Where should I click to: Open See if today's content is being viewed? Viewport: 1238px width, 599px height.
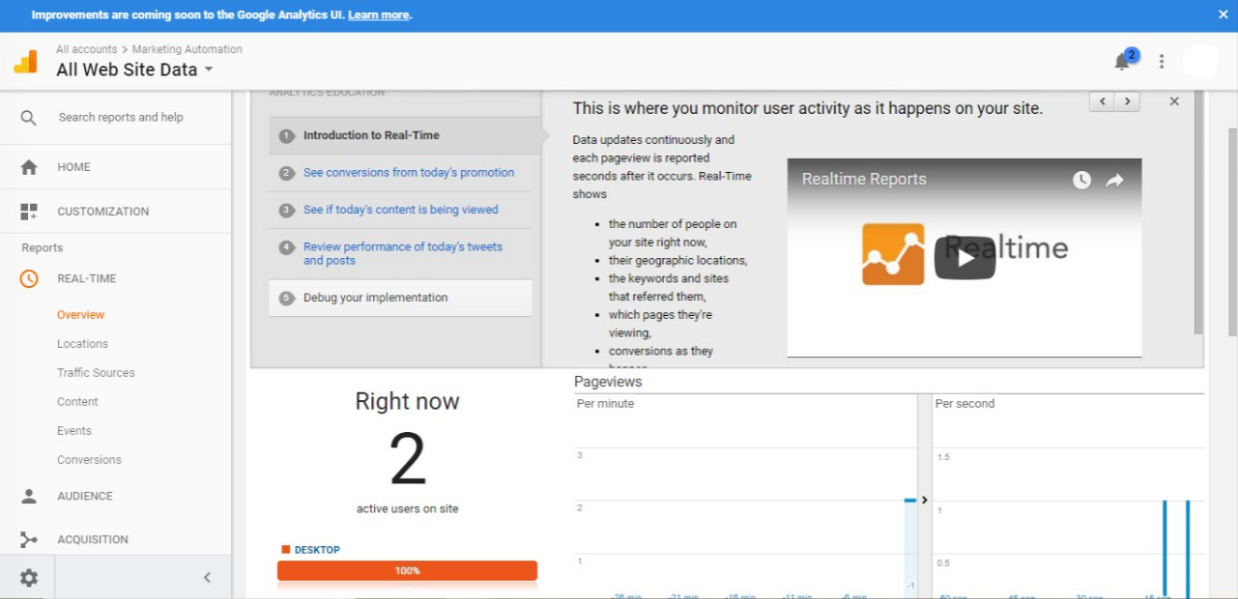pos(401,210)
